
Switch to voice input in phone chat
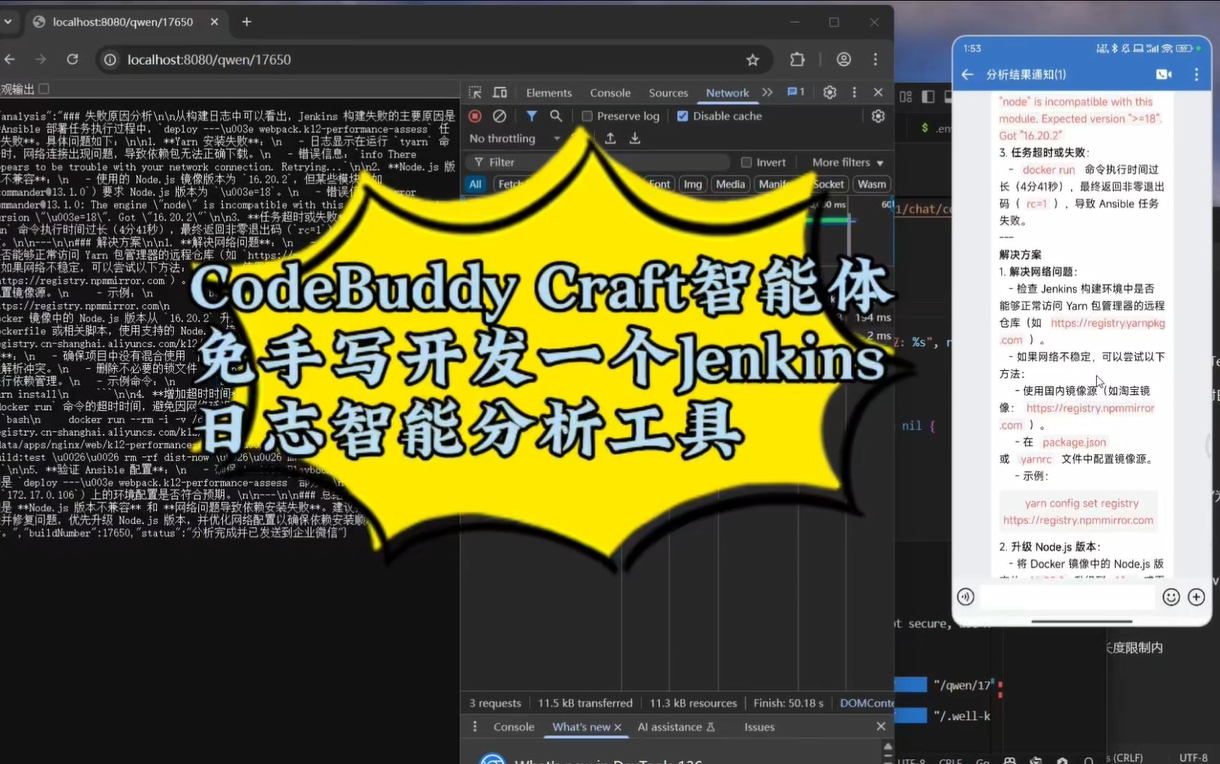click(965, 597)
